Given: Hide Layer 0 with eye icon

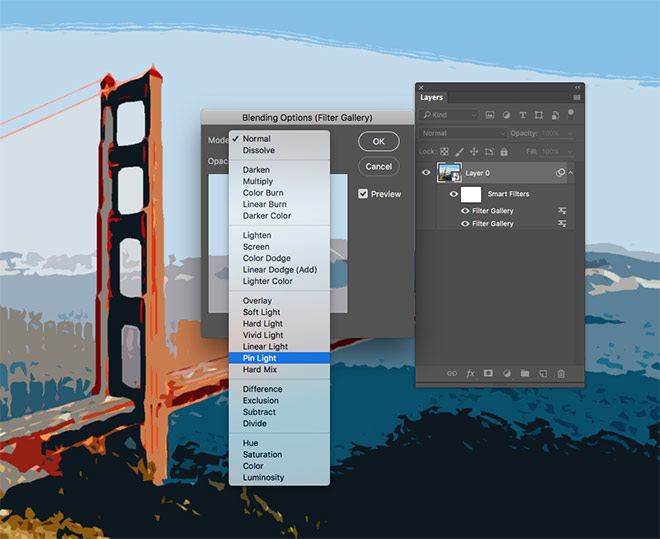Looking at the screenshot, I should tap(426, 173).
